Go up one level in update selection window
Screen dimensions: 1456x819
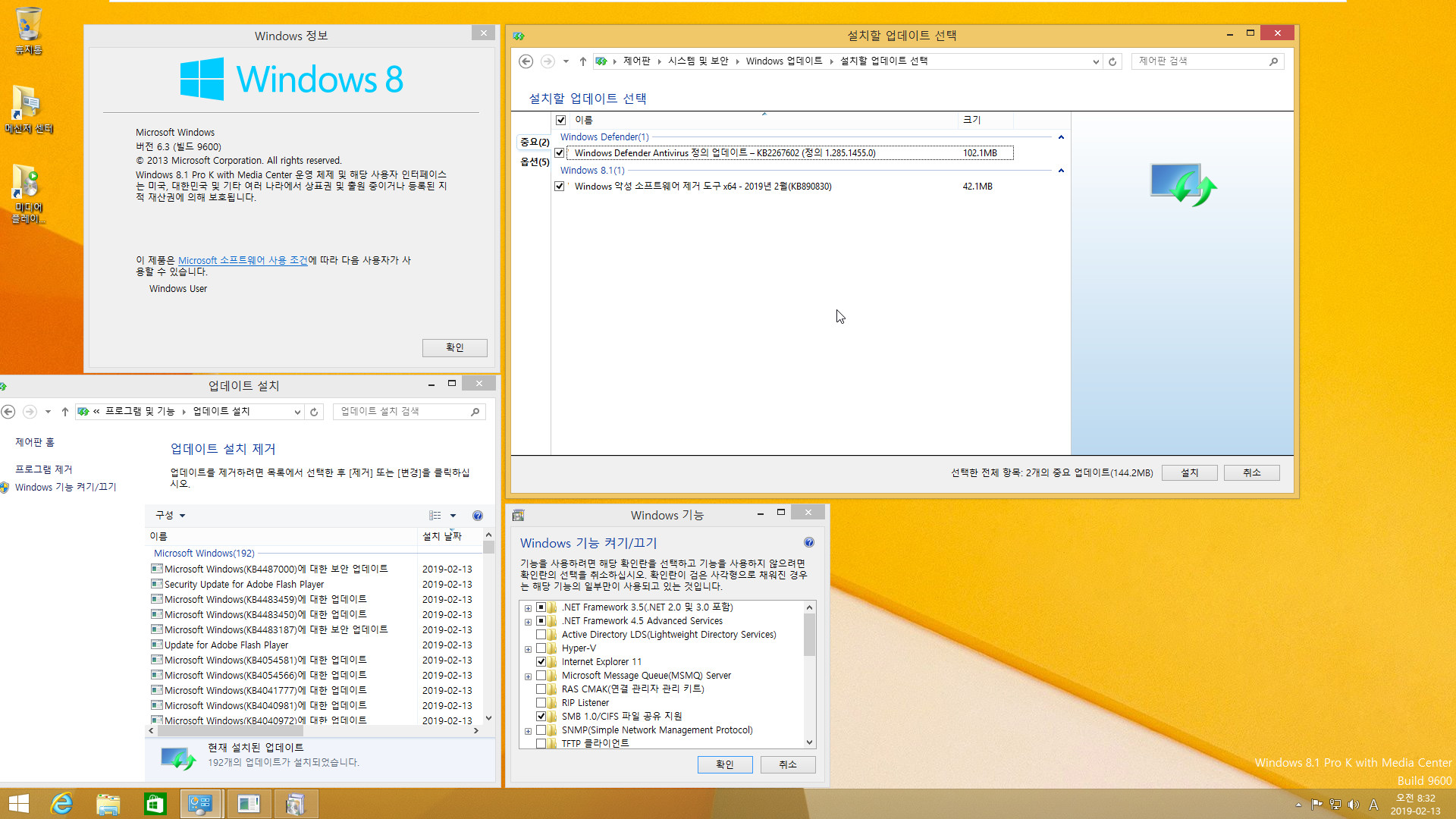(x=582, y=61)
